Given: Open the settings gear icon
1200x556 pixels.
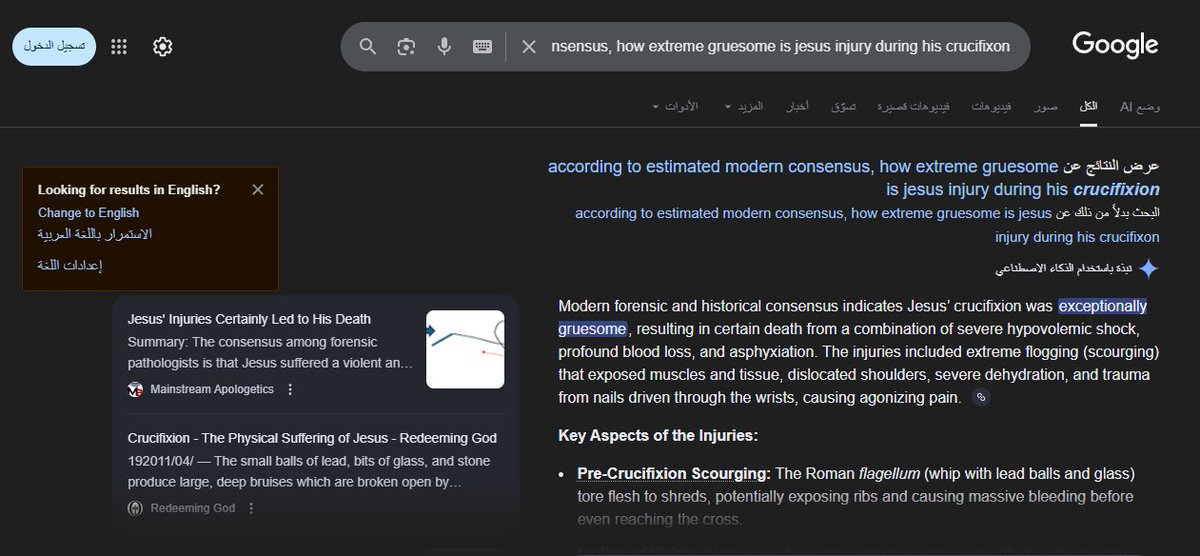Looking at the screenshot, I should click(163, 47).
